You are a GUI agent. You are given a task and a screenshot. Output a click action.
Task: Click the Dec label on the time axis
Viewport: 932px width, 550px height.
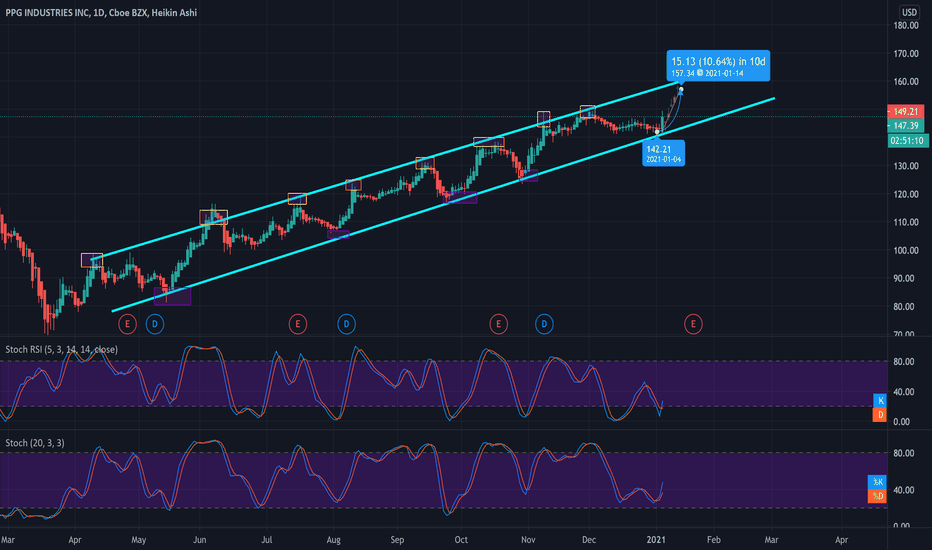(x=589, y=540)
